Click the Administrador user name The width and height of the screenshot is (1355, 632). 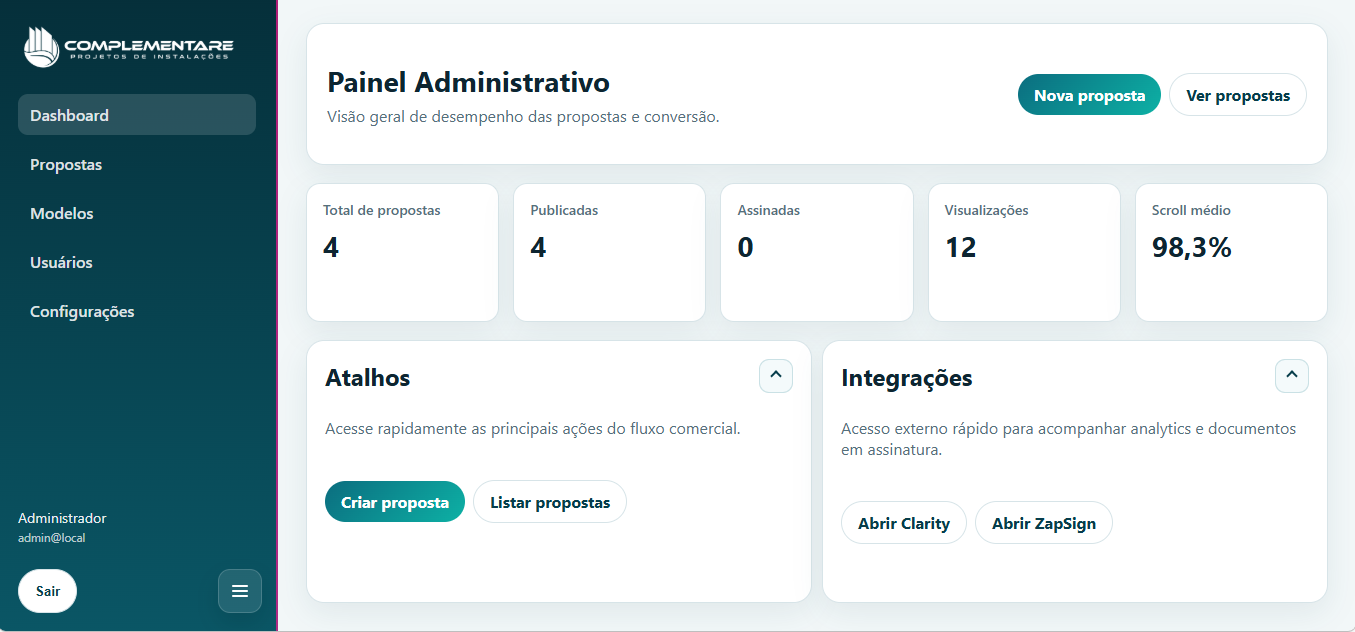tap(62, 518)
